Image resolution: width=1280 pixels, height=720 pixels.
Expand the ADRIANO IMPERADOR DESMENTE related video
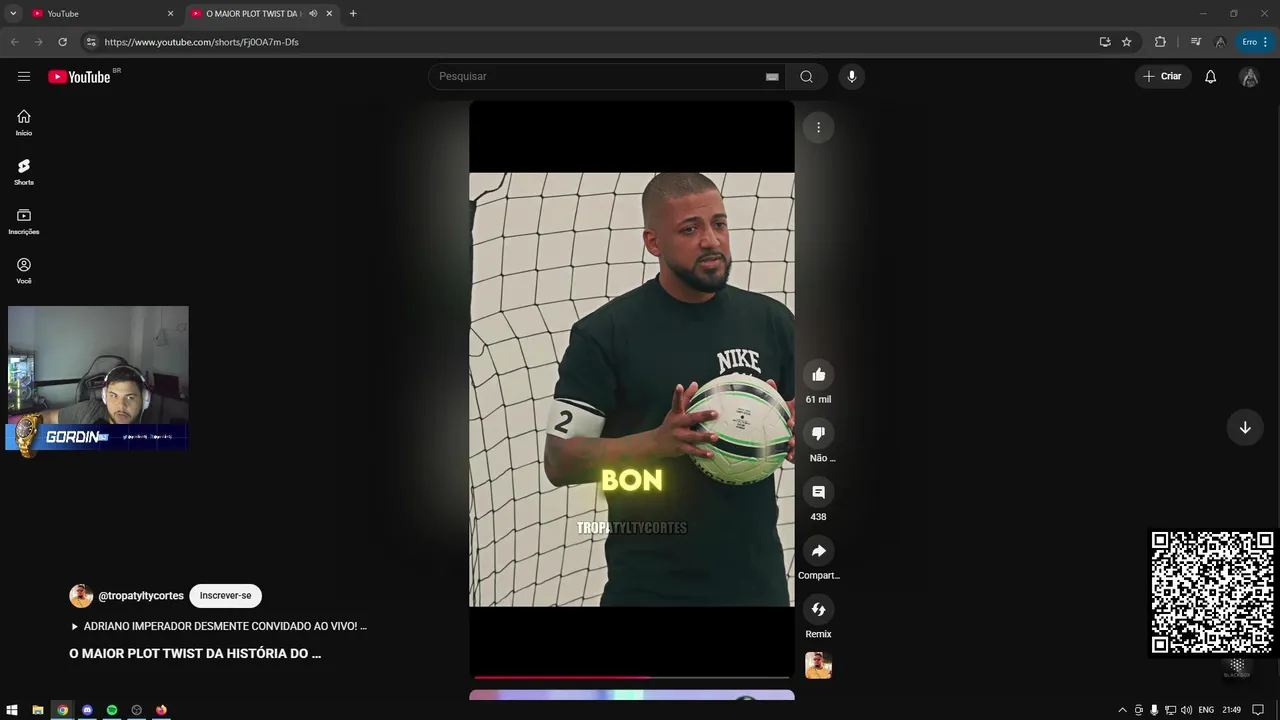pos(218,626)
